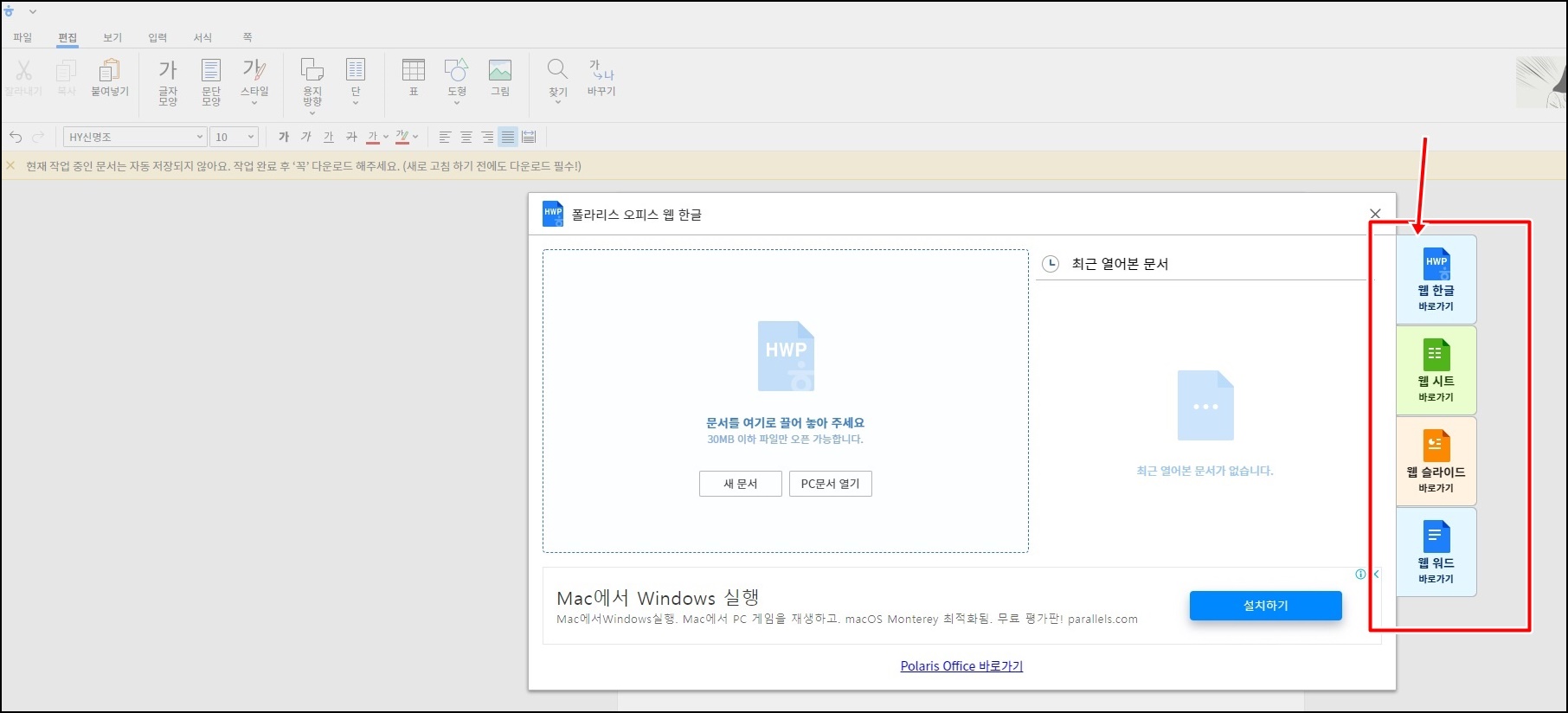Open the Polaris Office 바로가기 link
This screenshot has width=1568, height=713.
pos(961,666)
